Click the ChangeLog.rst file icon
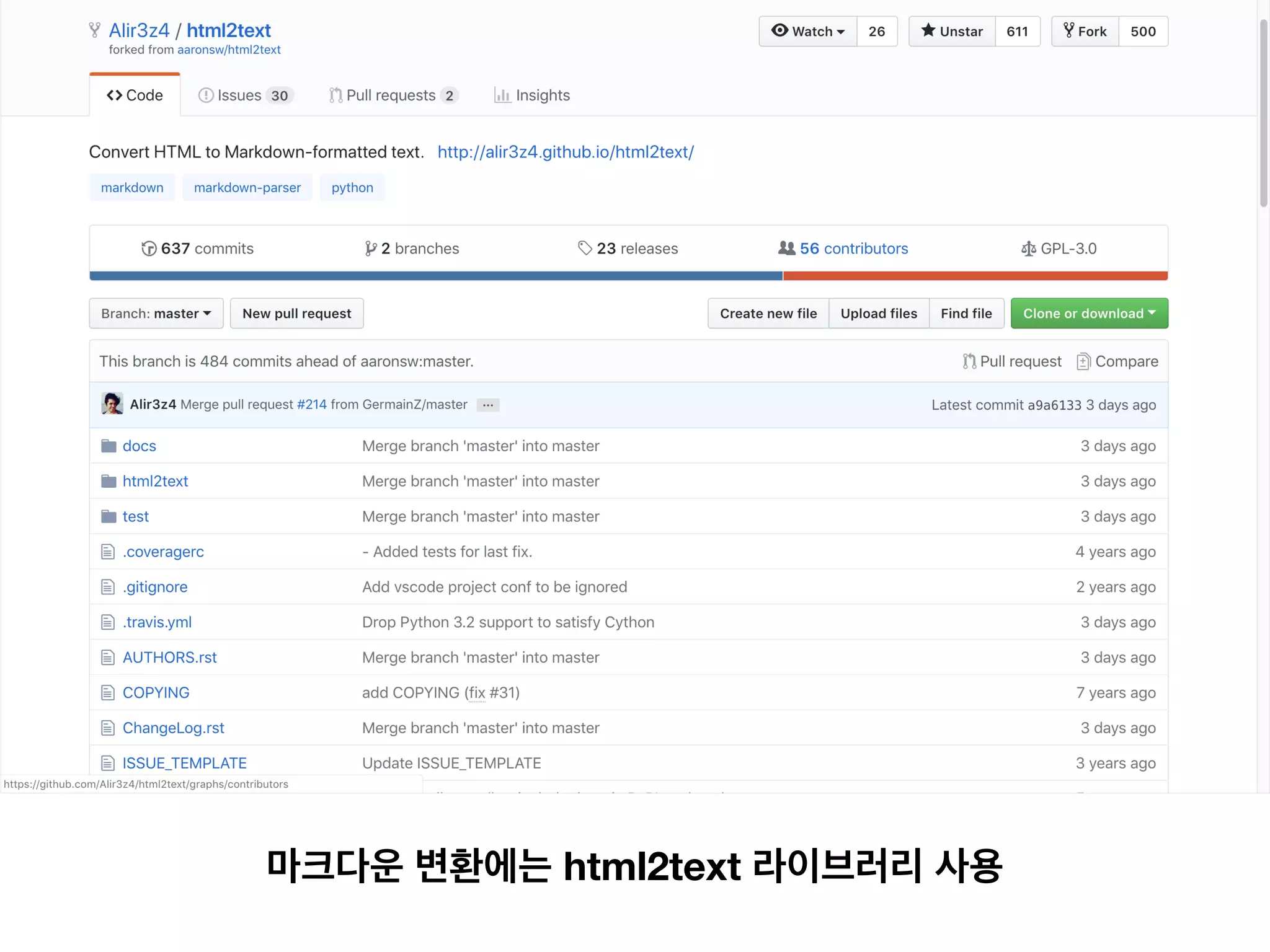 [x=108, y=728]
